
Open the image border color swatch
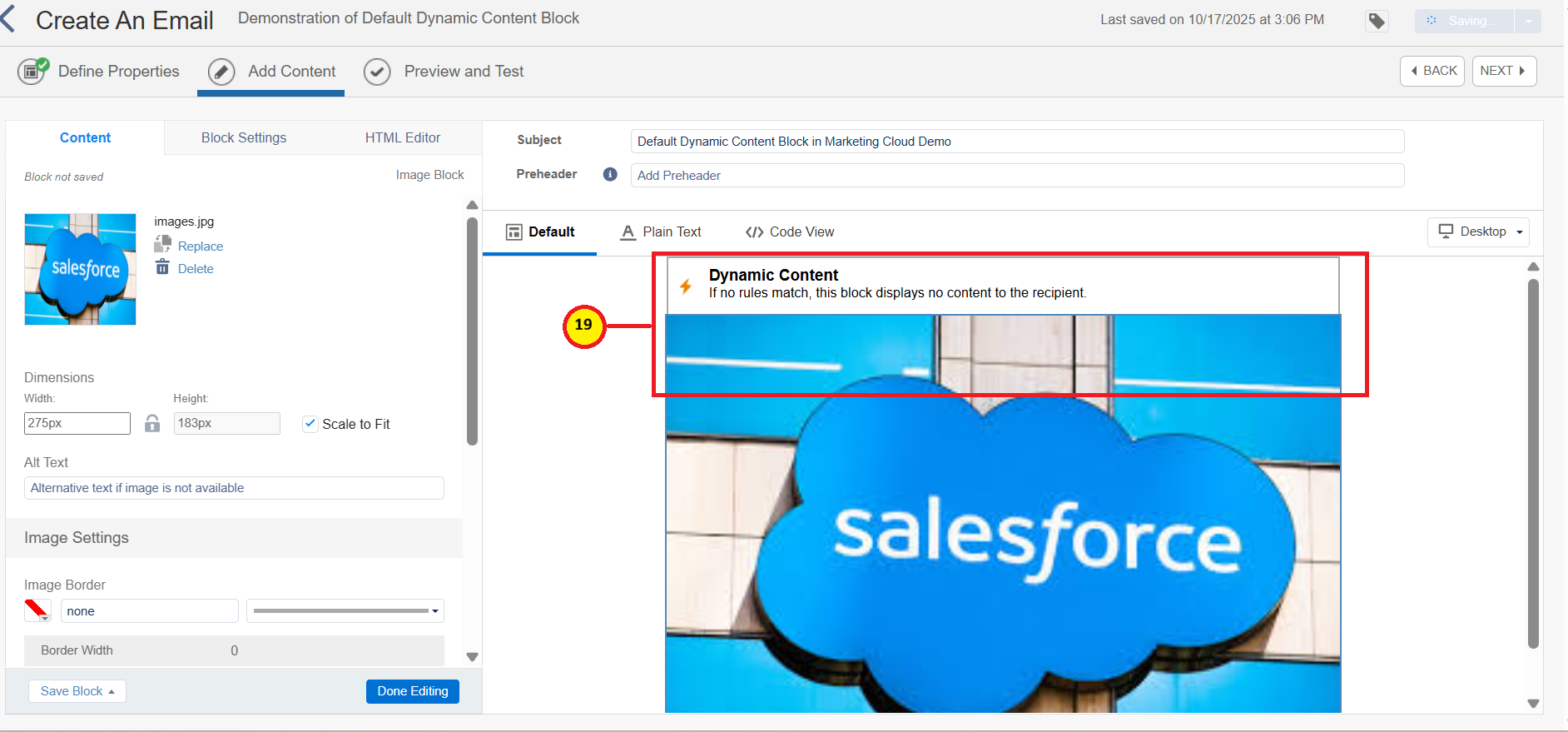point(37,610)
